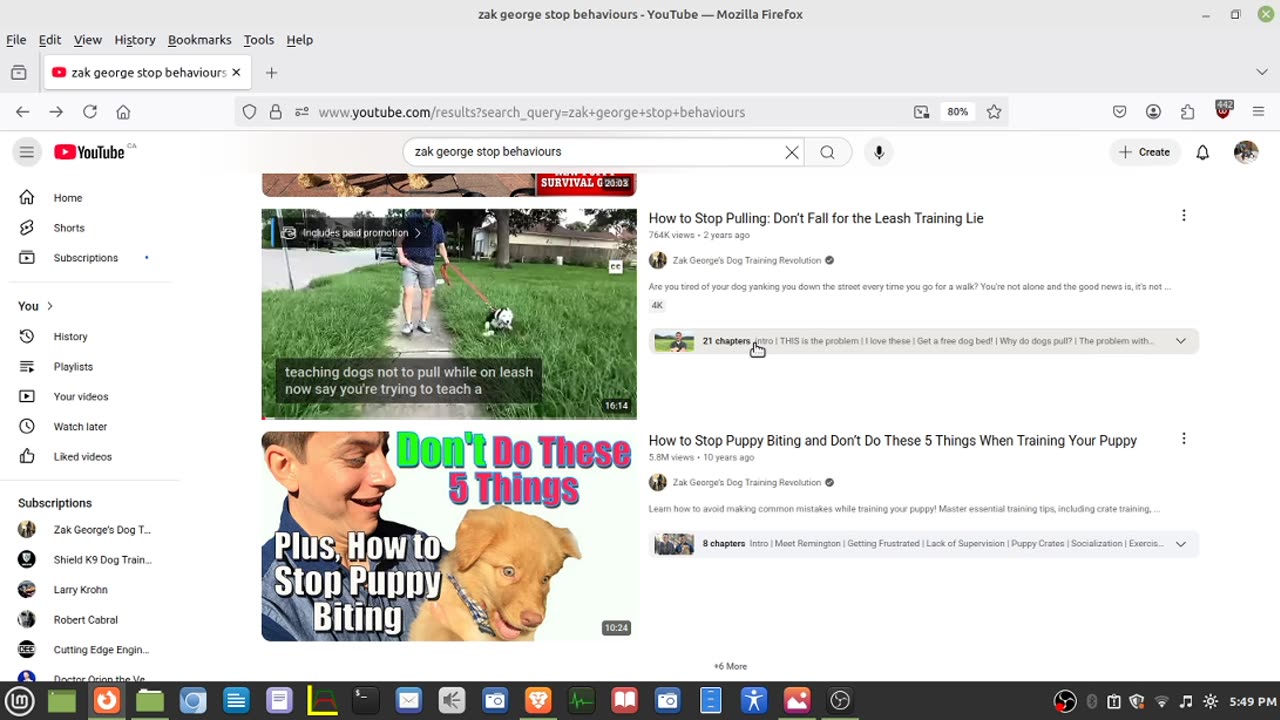
Task: Open the taskbar volume music icon
Action: pyautogui.click(x=1187, y=701)
